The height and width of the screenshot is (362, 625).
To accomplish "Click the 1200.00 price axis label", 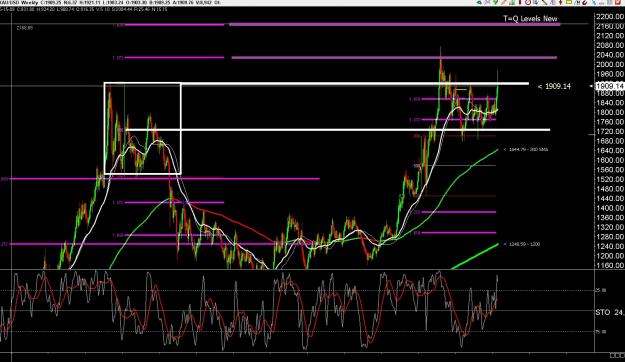I will (x=610, y=256).
